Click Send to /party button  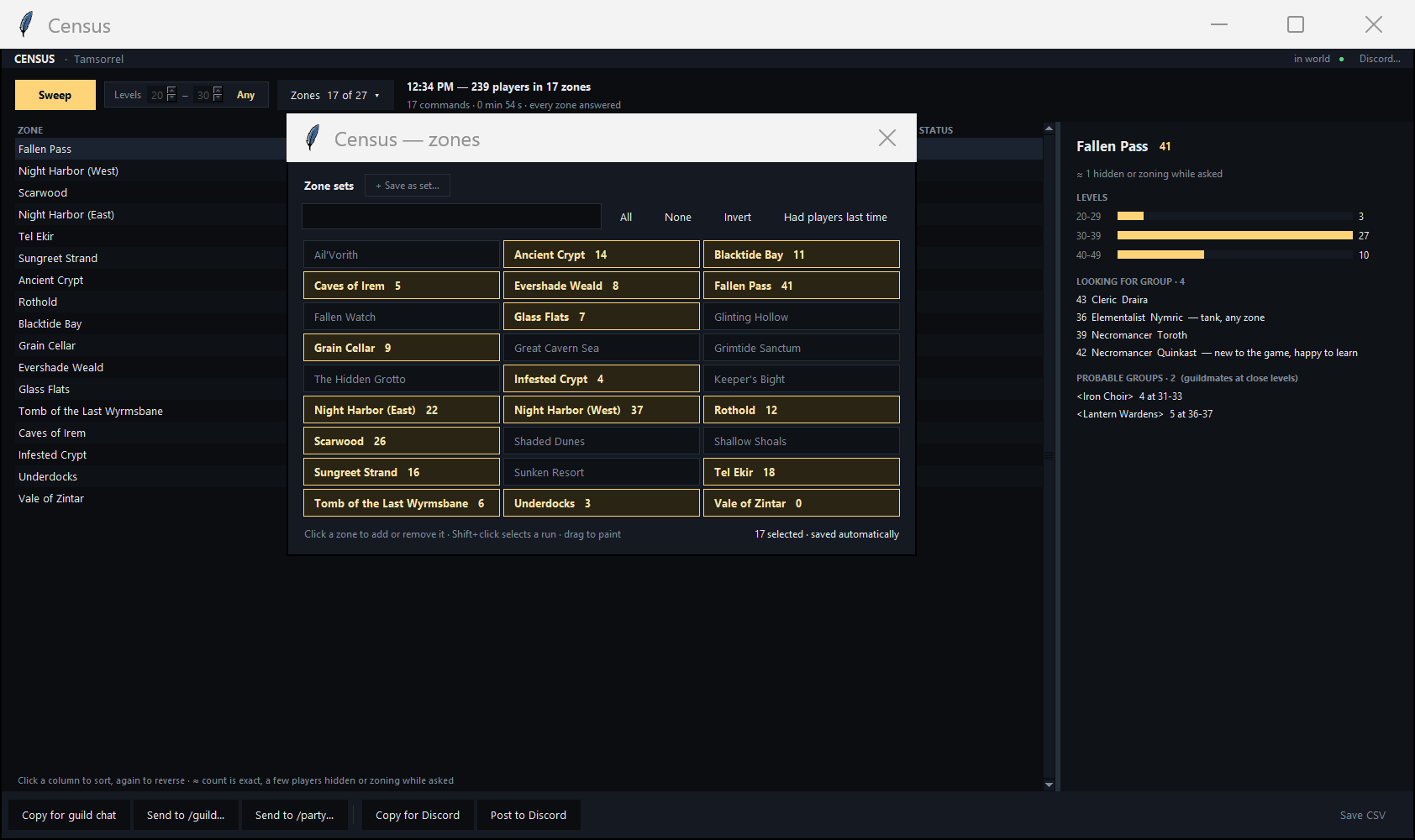pos(295,815)
